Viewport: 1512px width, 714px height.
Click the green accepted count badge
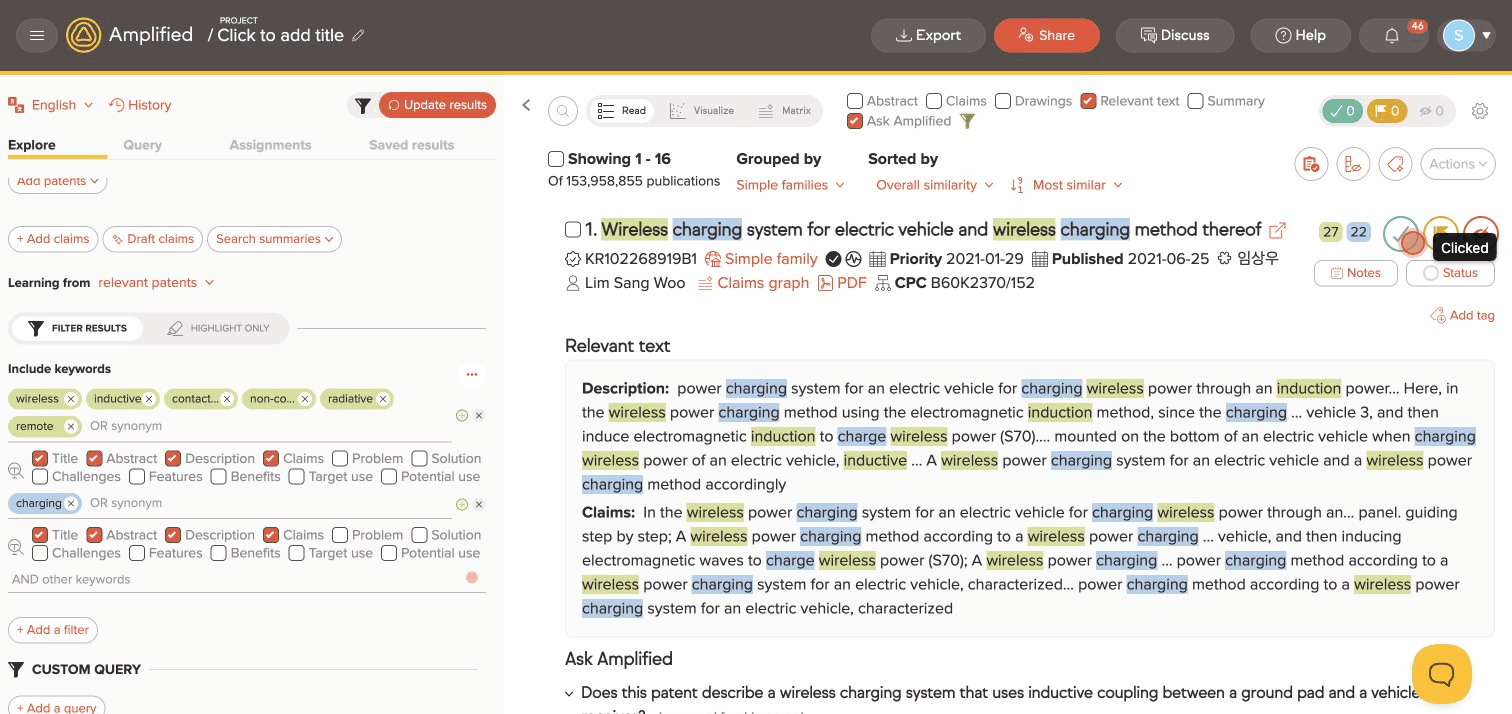pos(1342,111)
